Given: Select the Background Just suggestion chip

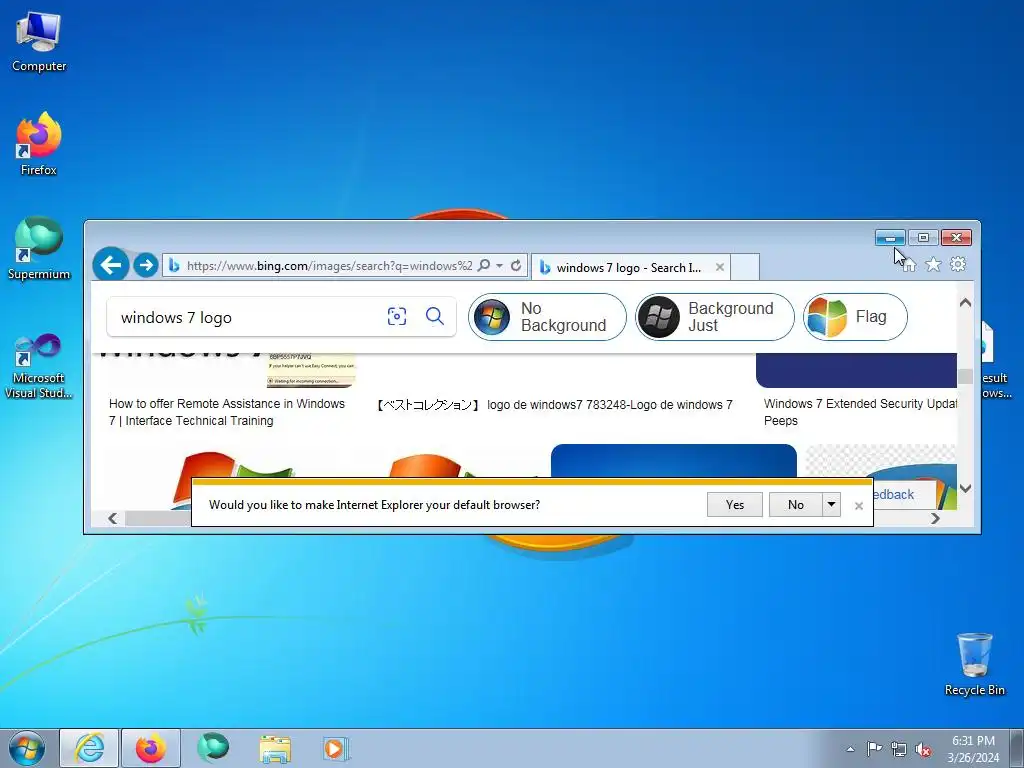Looking at the screenshot, I should tap(715, 317).
